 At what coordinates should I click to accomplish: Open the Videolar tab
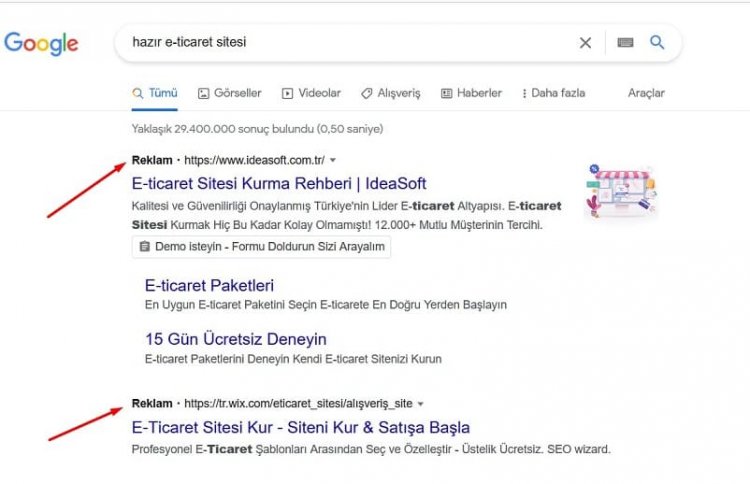[x=311, y=93]
